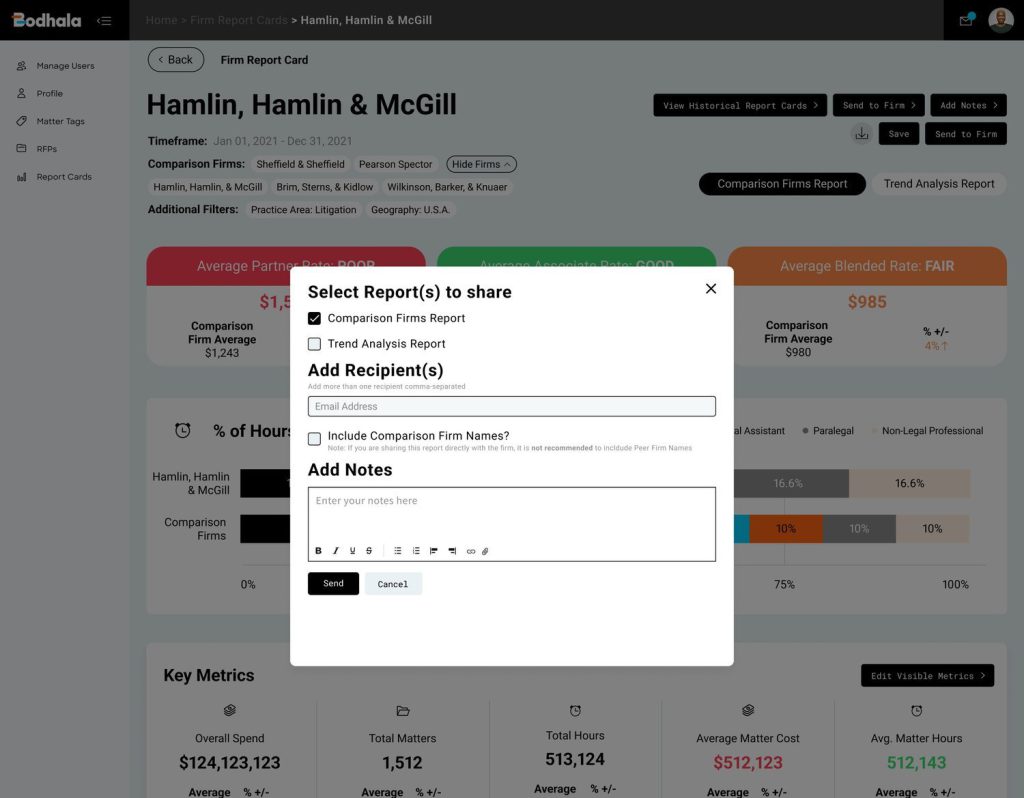Click the Average Matter Cost value $512,123
The height and width of the screenshot is (798, 1024).
(x=748, y=763)
